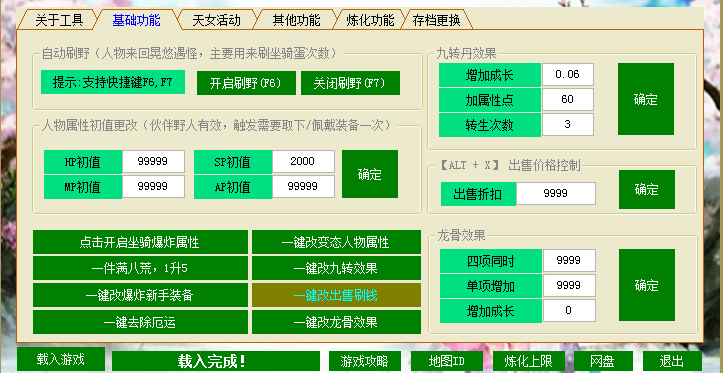Click the 载入游戏 button
This screenshot has height=373, width=723.
click(x=61, y=359)
